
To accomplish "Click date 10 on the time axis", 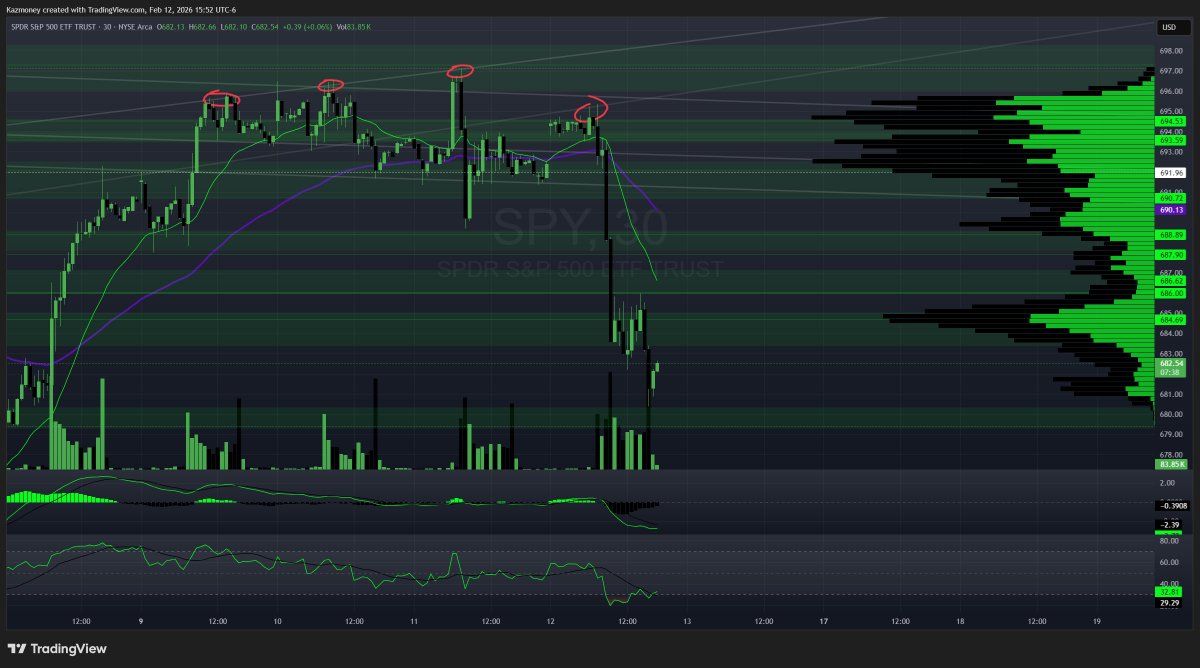I will tap(277, 621).
